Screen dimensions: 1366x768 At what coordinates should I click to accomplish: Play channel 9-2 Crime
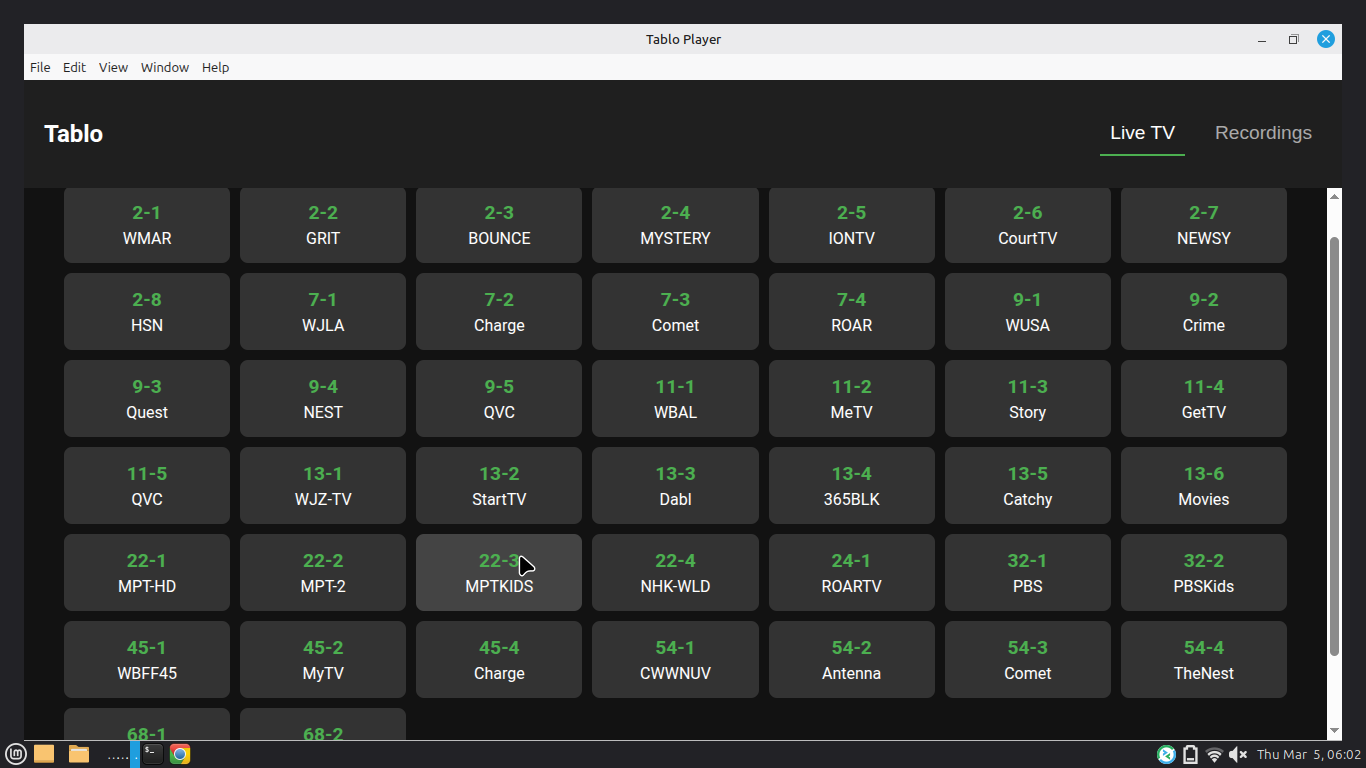(x=1203, y=312)
